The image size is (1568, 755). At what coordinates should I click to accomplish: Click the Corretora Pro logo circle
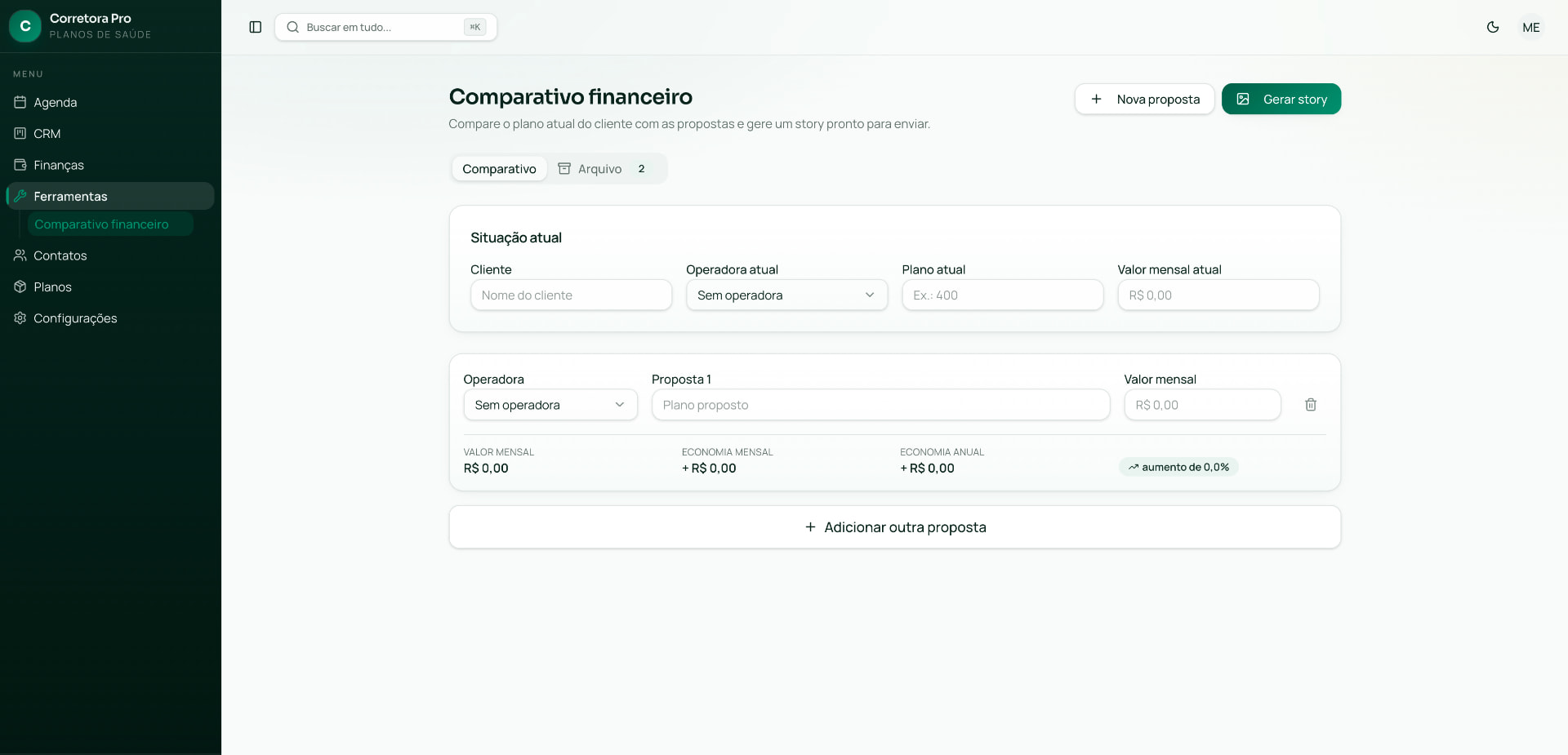(x=25, y=26)
